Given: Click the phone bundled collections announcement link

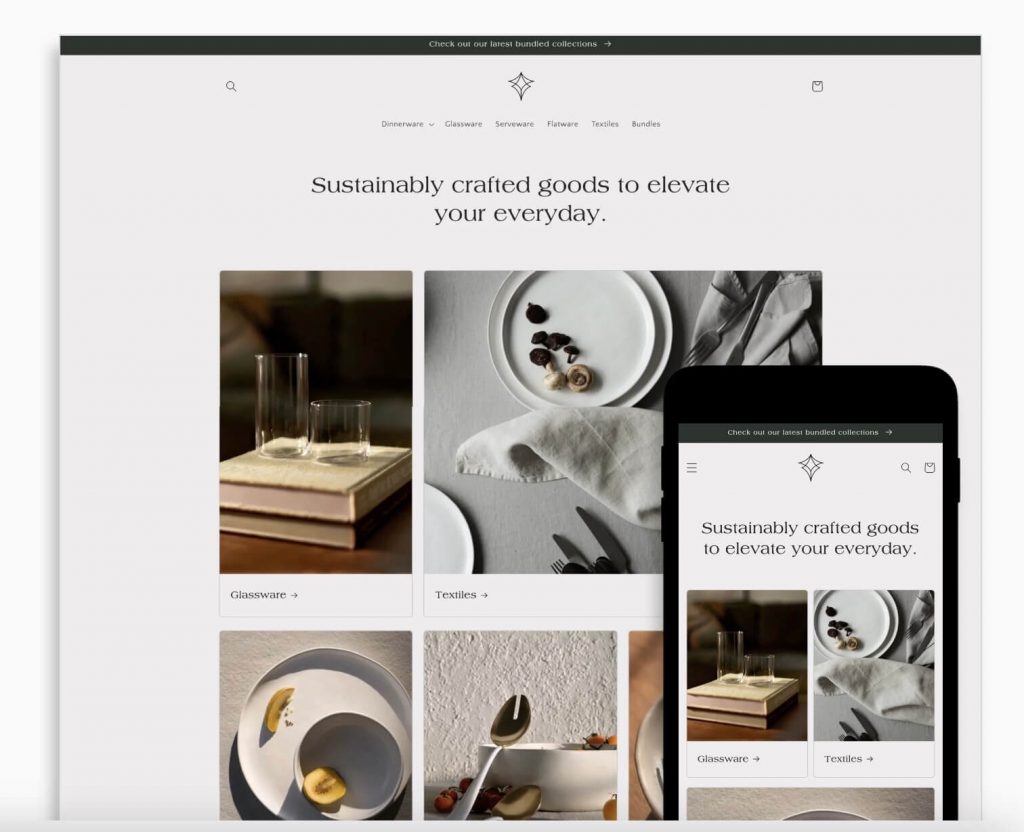Looking at the screenshot, I should (x=810, y=432).
